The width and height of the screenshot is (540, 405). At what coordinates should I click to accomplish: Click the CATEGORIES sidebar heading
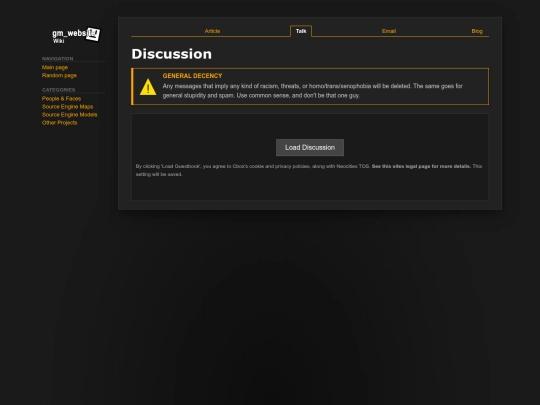pos(59,90)
